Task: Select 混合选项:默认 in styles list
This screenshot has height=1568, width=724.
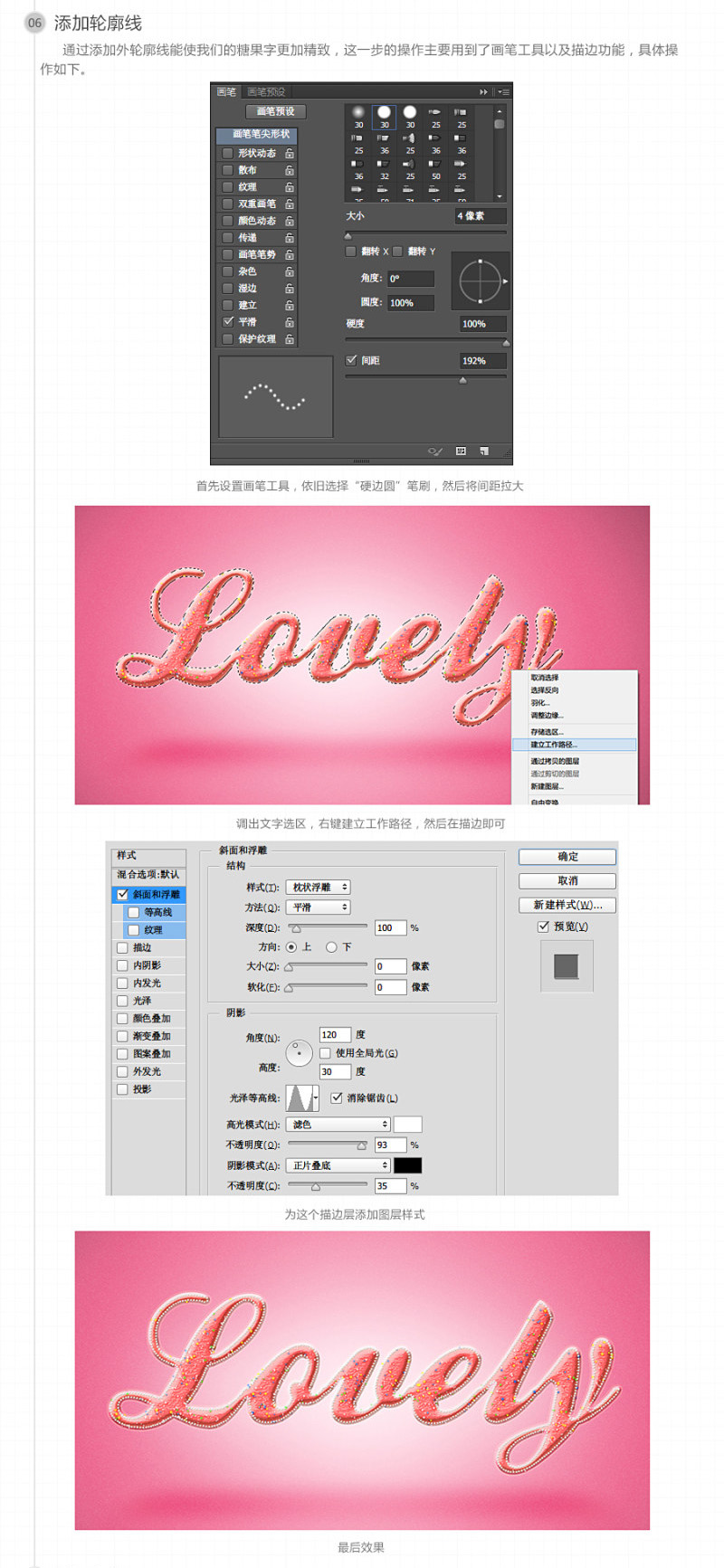Action: coord(148,875)
